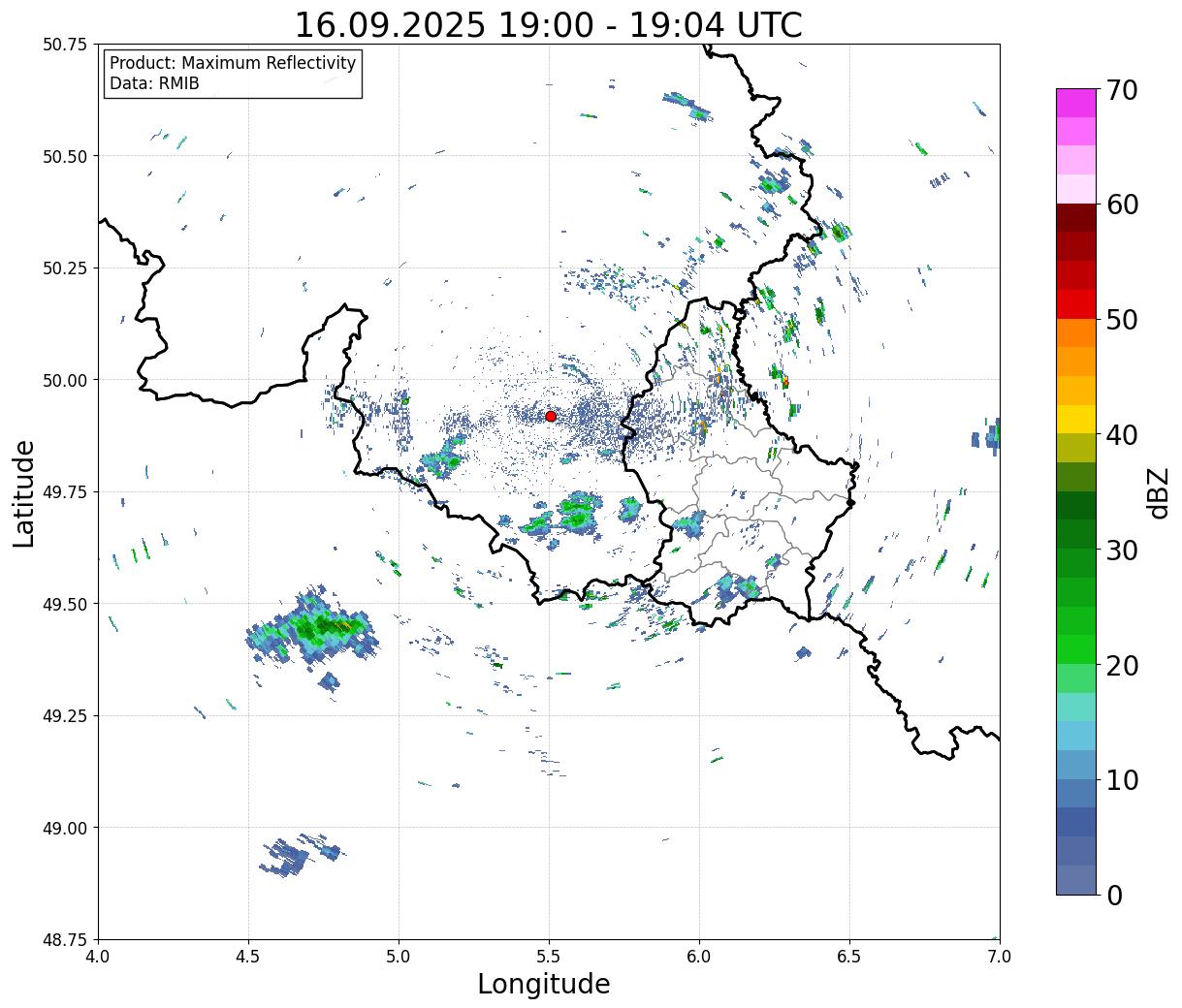Click the bright red colorbar segment above 50
Image resolution: width=1182 pixels, height=1008 pixels.
tap(1076, 303)
